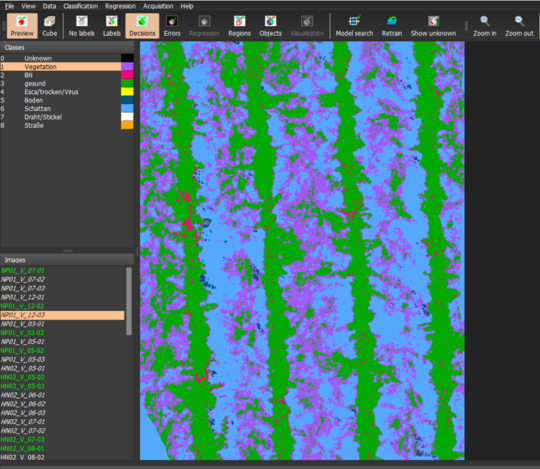This screenshot has width=540, height=469.
Task: Toggle the Decisions overlay
Action: tap(142, 26)
